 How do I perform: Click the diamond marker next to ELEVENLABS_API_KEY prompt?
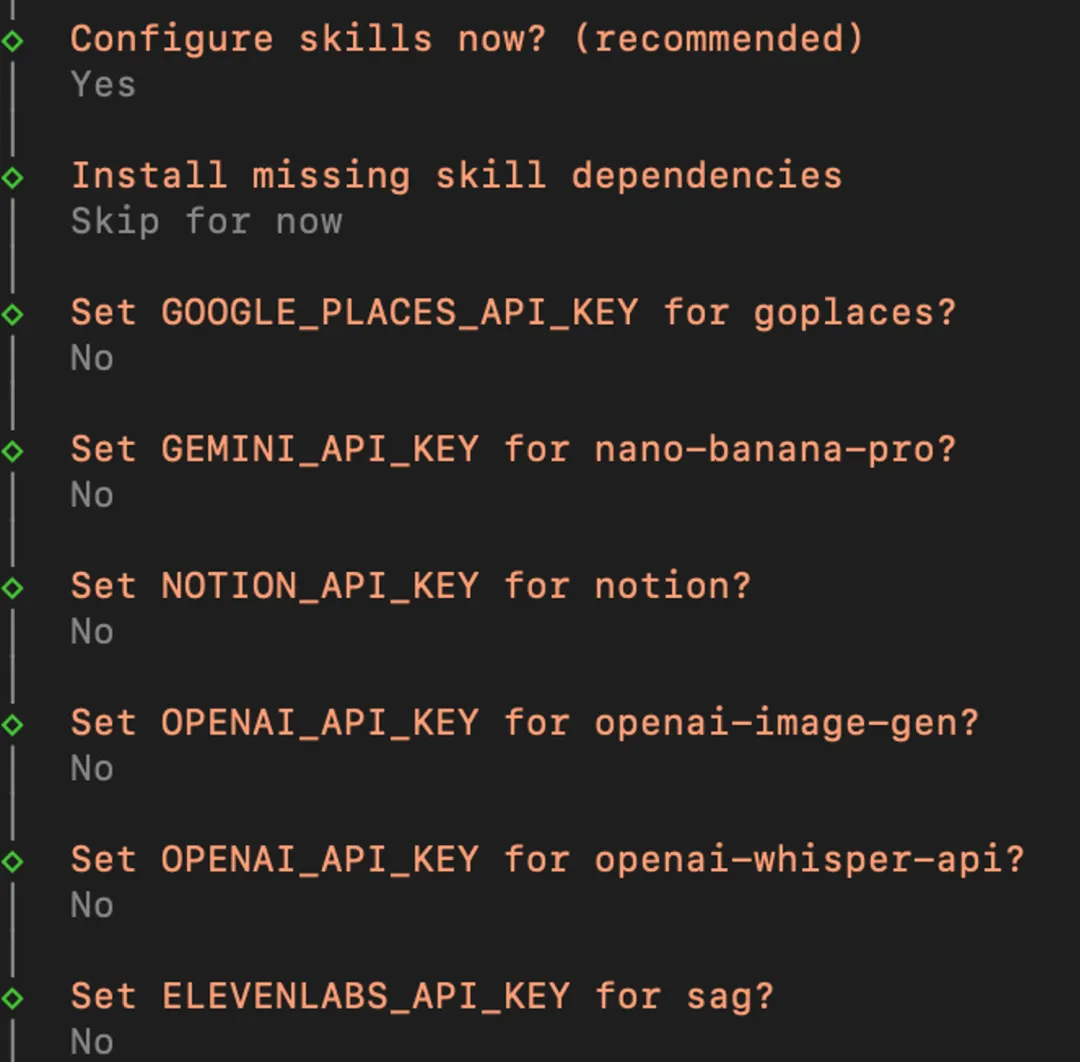point(13,998)
